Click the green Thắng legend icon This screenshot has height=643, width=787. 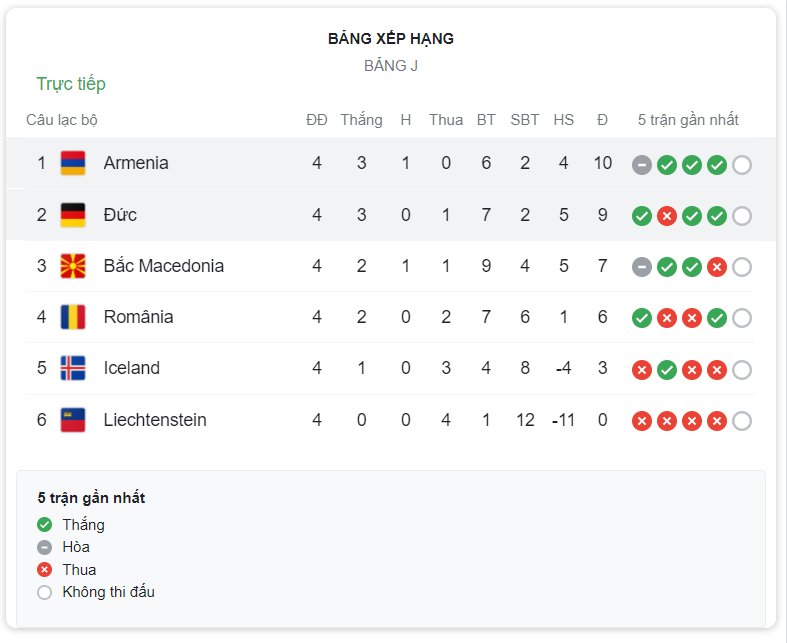tap(44, 525)
